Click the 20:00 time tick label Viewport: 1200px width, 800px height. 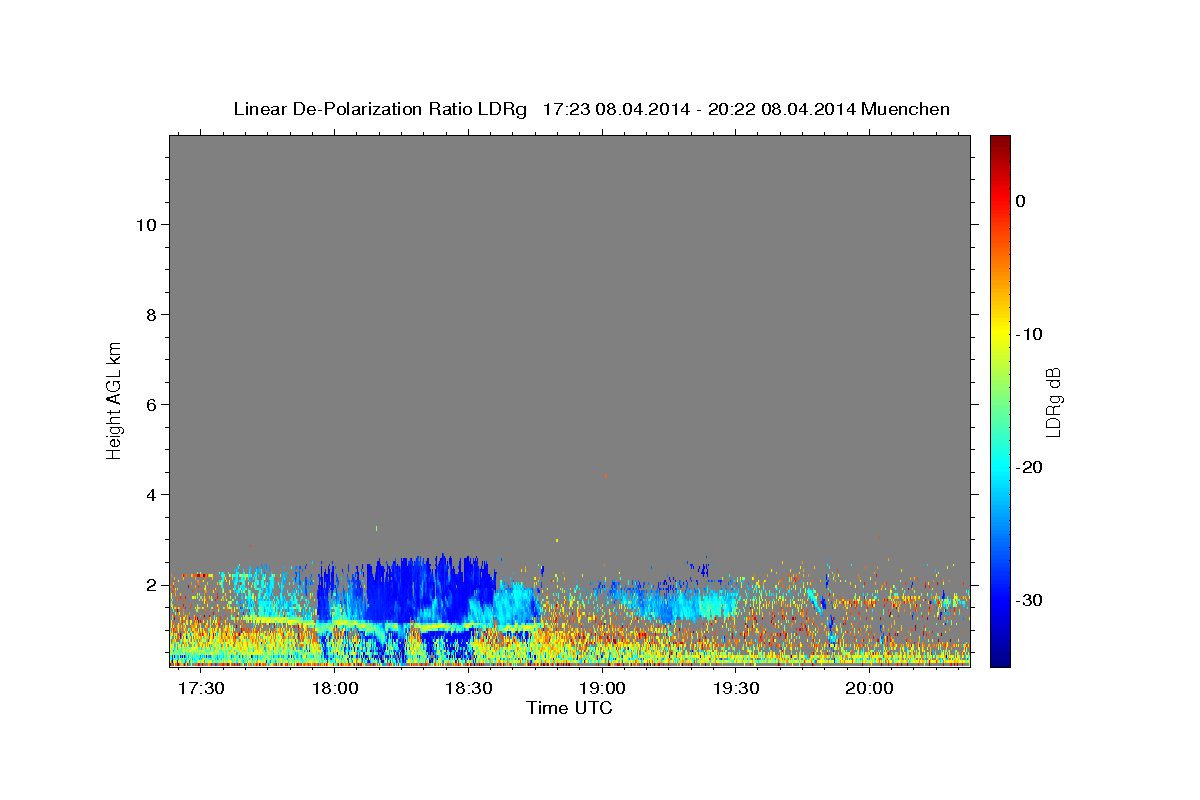click(870, 689)
